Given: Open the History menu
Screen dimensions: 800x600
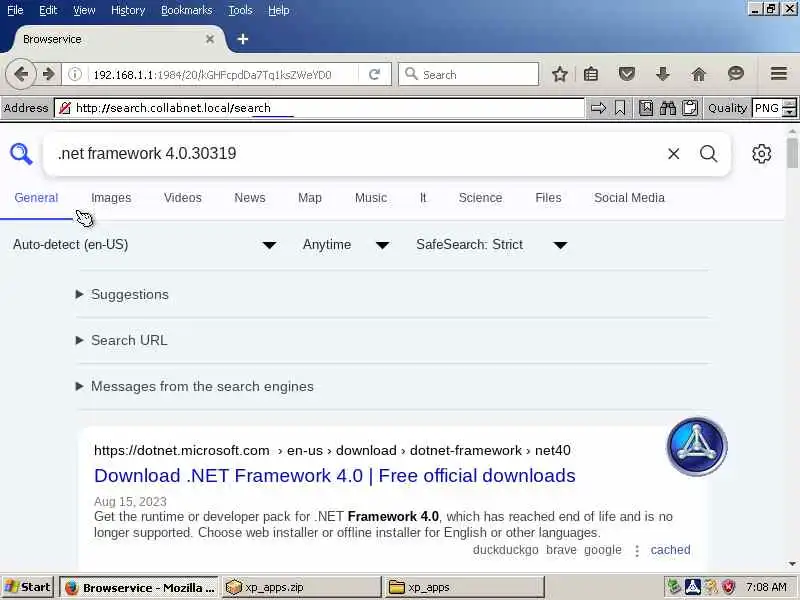Looking at the screenshot, I should tap(128, 10).
